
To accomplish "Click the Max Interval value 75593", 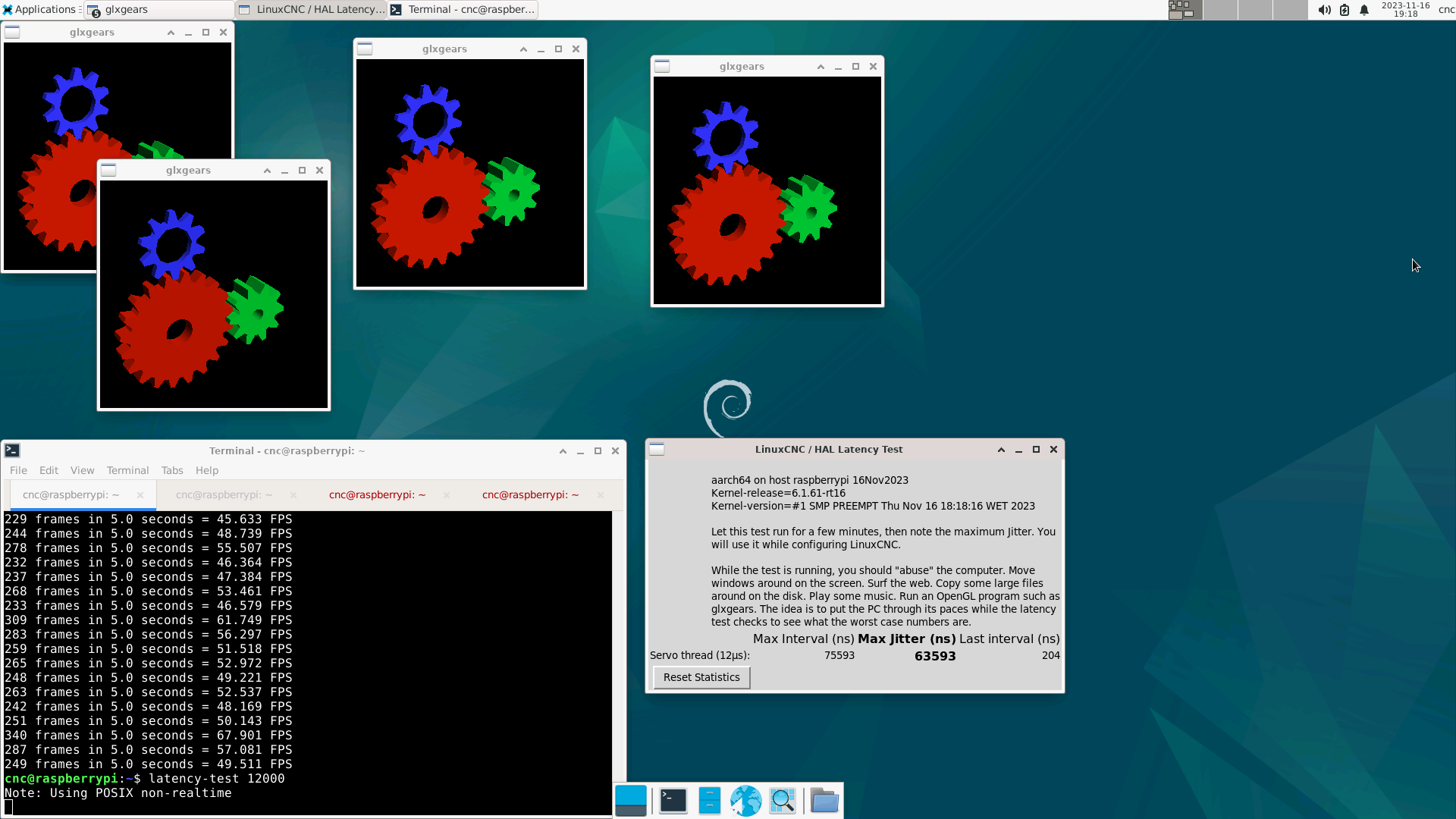I will (839, 655).
